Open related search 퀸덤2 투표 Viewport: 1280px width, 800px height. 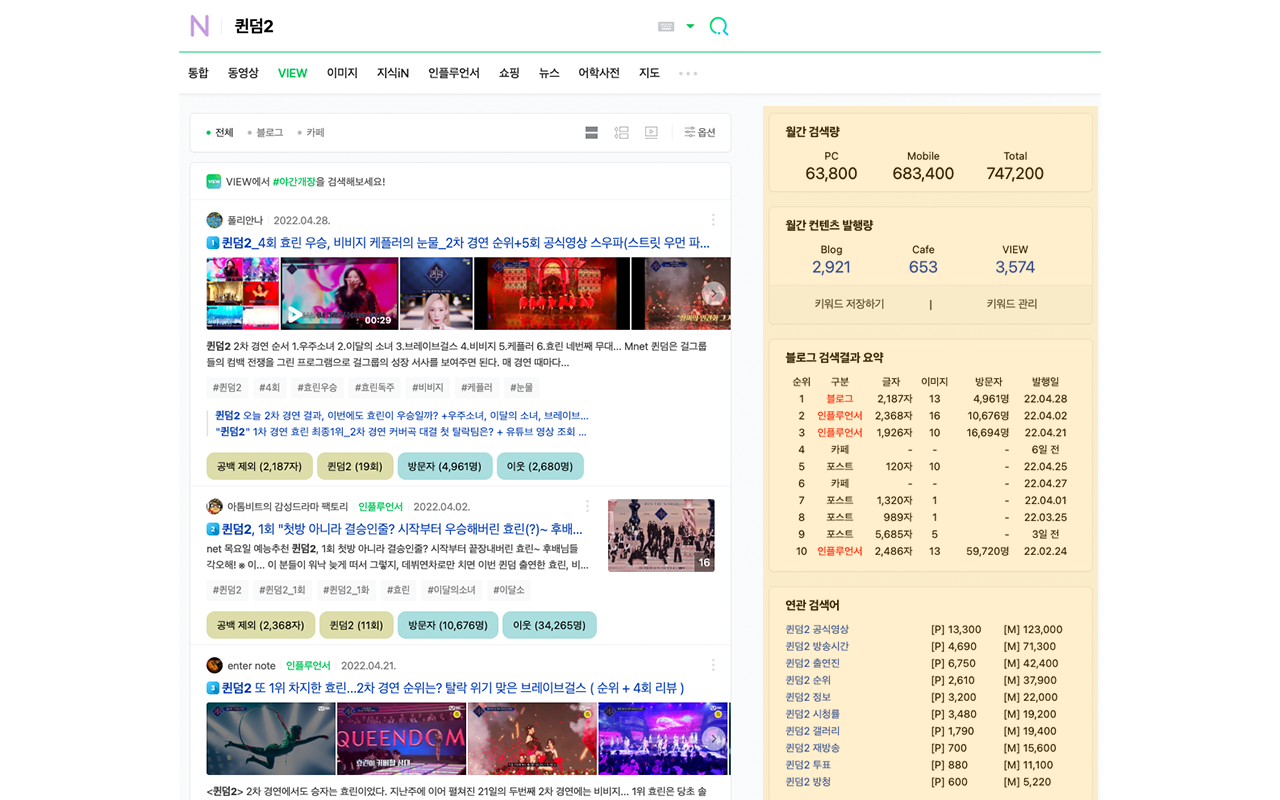click(x=808, y=765)
